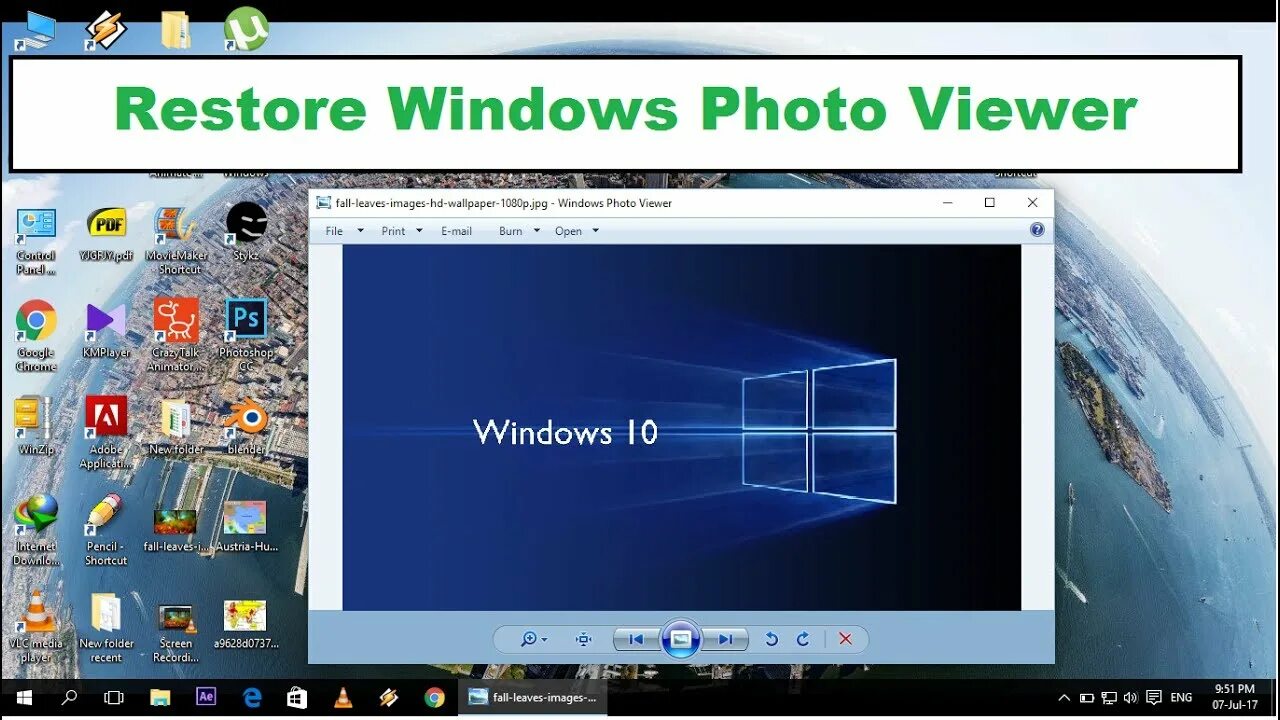Send the photo via E-mail
The image size is (1280, 720).
pos(456,231)
